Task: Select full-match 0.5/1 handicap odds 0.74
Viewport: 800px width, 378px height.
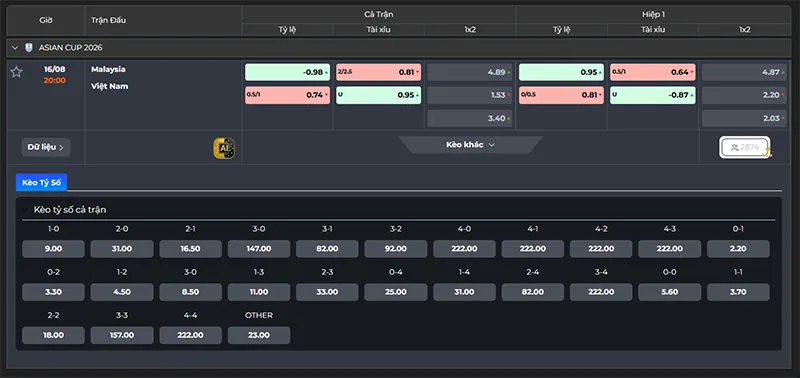Action: [x=287, y=95]
